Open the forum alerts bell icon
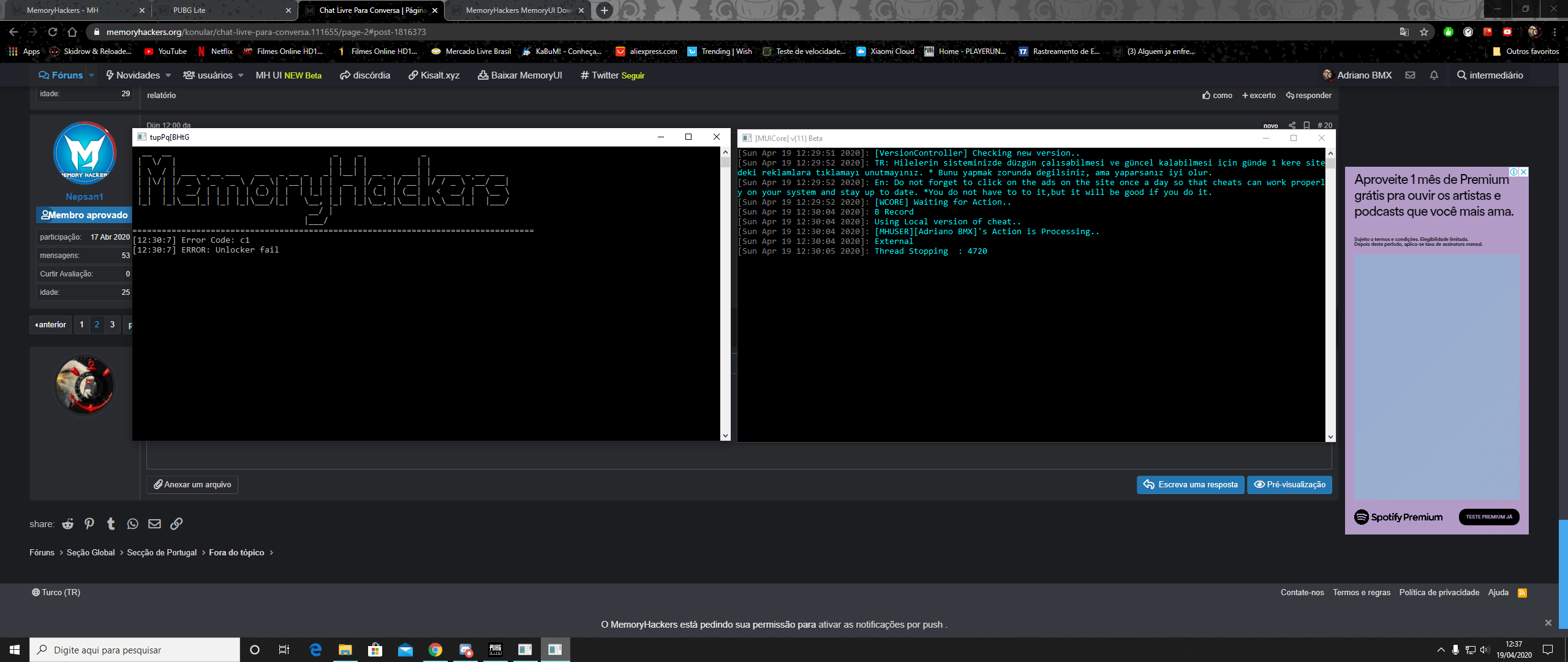 1434,75
